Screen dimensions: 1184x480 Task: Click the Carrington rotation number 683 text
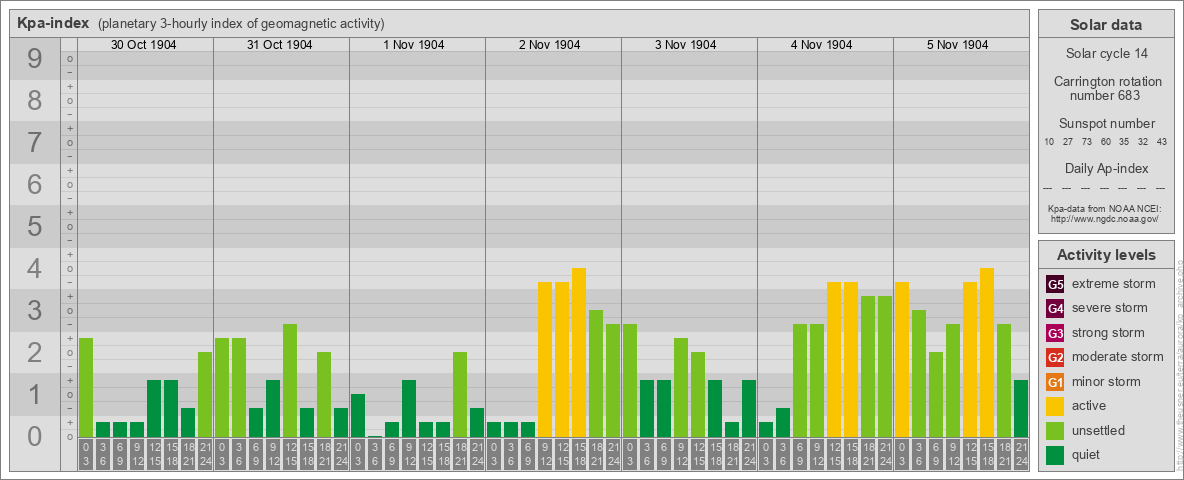click(x=1106, y=88)
